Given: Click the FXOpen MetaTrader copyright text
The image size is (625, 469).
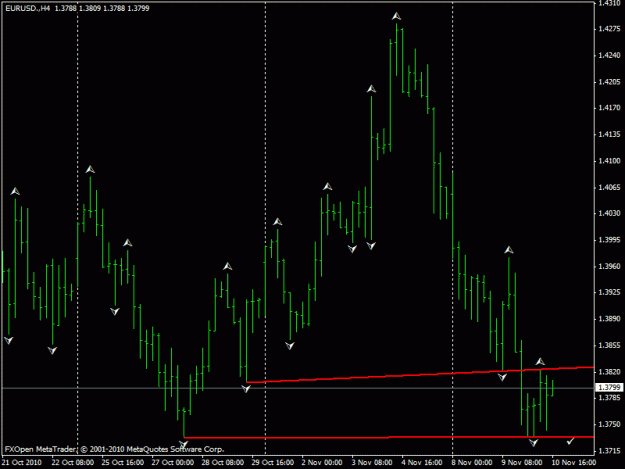Looking at the screenshot, I should pyautogui.click(x=114, y=449).
